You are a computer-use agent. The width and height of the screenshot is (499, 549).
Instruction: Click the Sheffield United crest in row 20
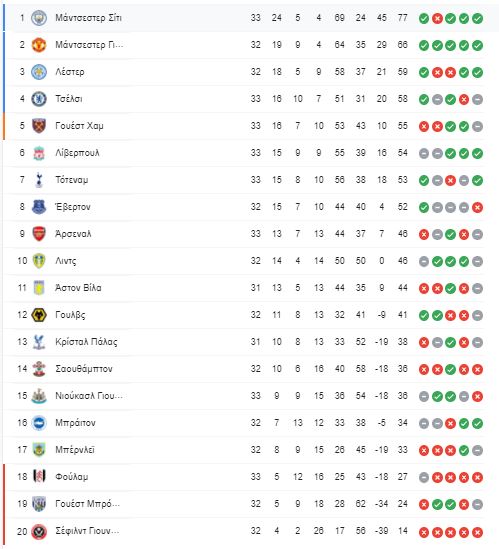coord(39,531)
